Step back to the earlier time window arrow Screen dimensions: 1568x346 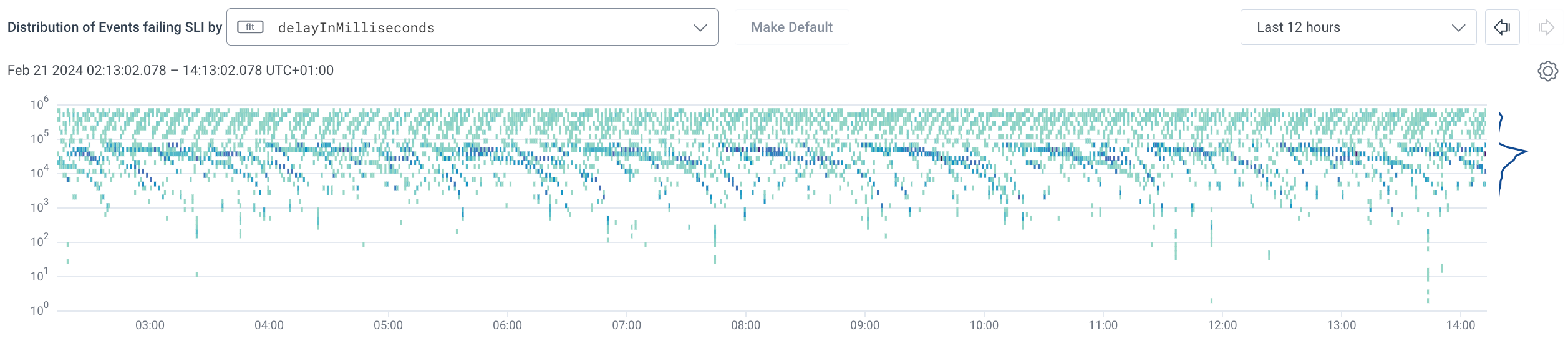[x=1502, y=27]
